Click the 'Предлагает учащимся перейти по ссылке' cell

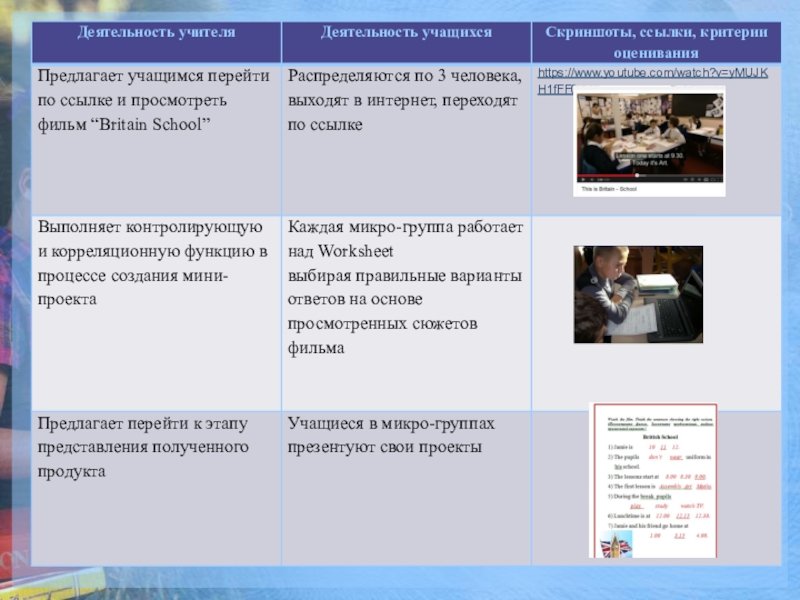(150, 100)
